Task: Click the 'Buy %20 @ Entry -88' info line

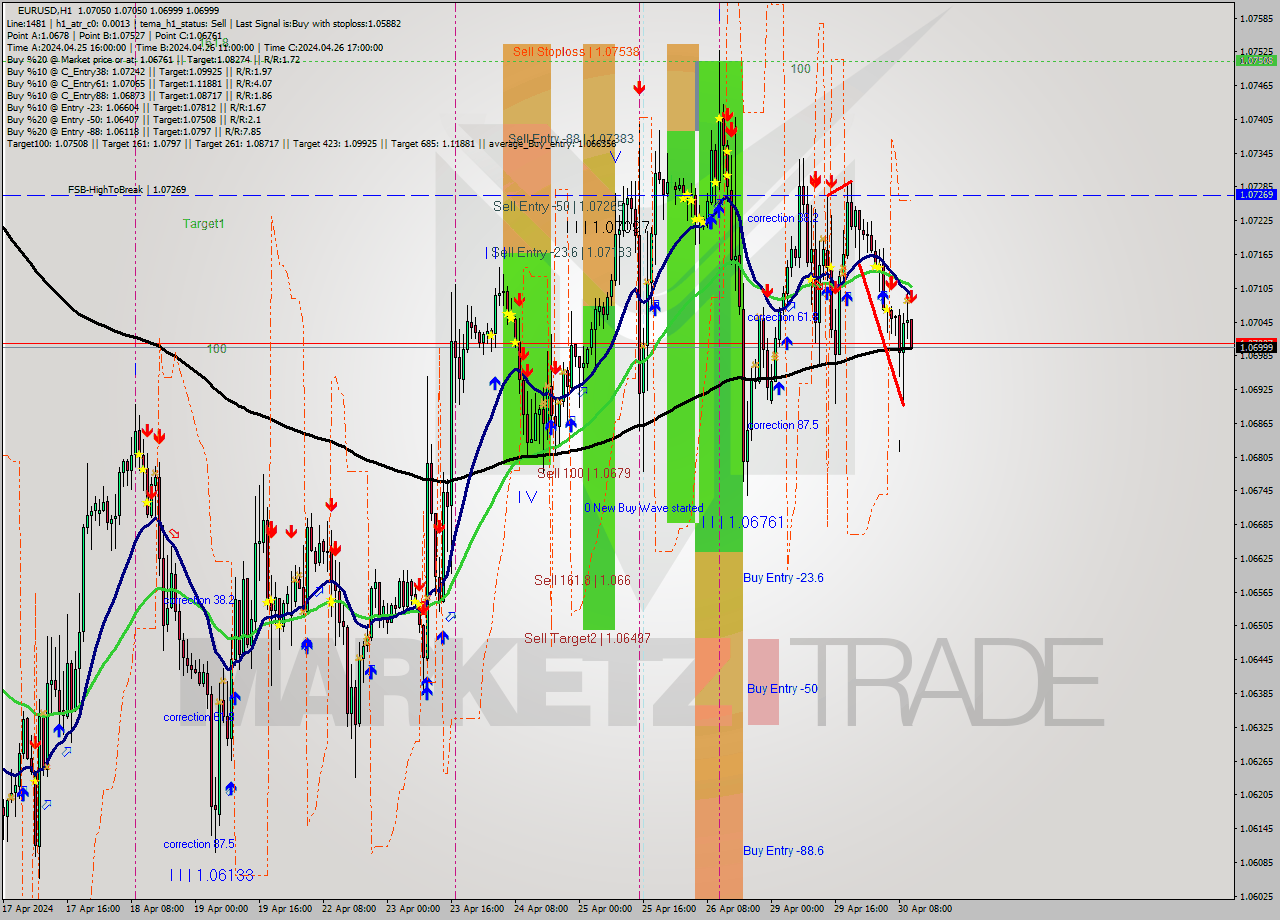Action: 133,132
